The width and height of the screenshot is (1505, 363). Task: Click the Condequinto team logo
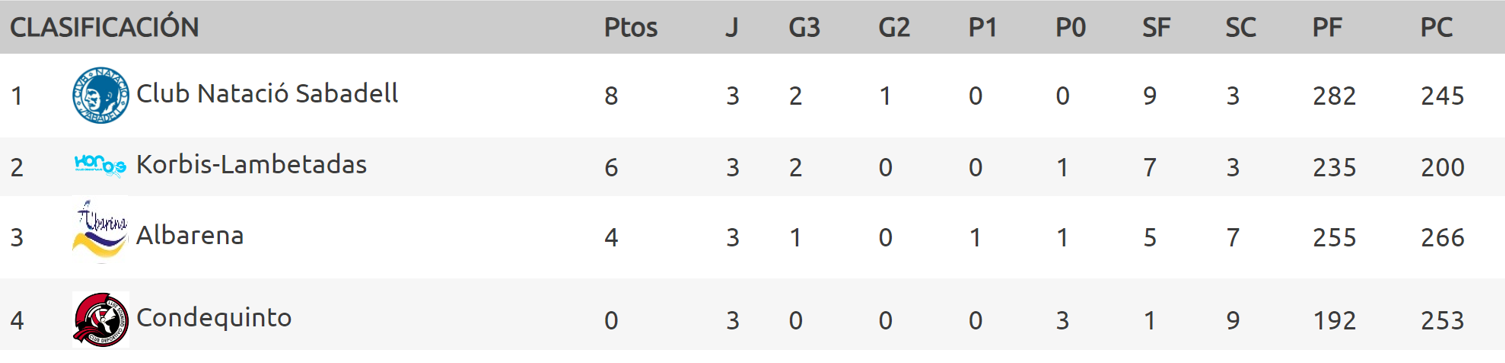[101, 319]
